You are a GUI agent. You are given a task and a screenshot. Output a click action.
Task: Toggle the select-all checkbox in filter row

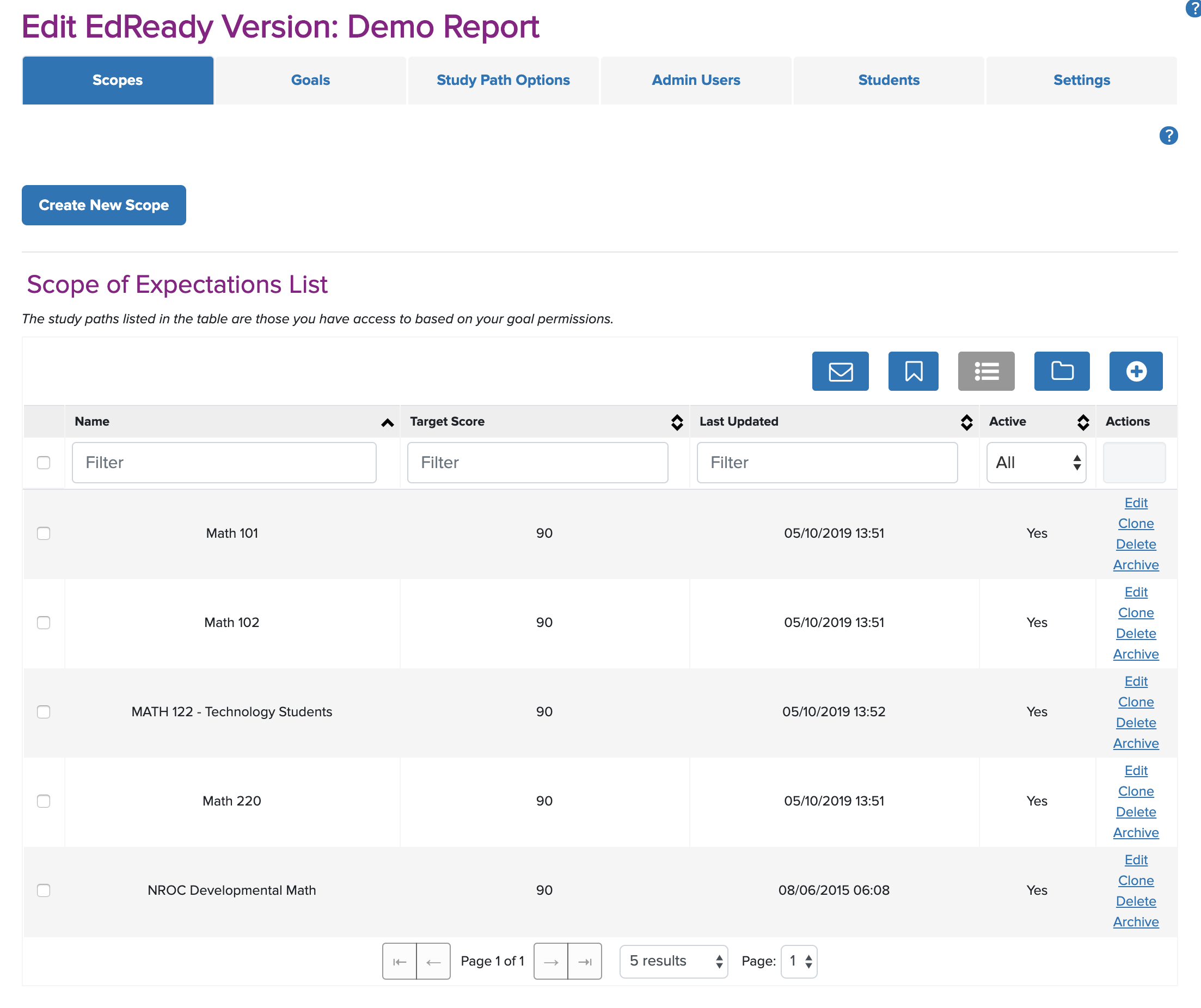coord(44,463)
